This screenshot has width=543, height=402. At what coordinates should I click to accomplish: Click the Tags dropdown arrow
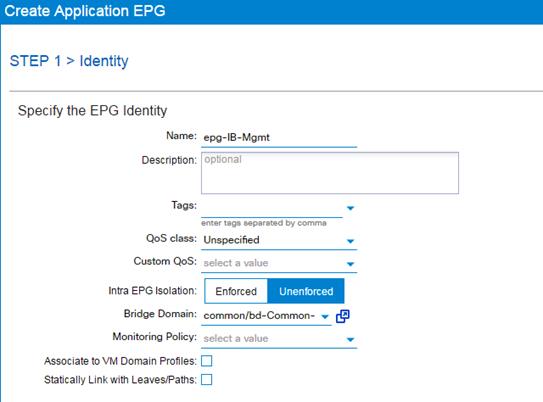pyautogui.click(x=350, y=208)
